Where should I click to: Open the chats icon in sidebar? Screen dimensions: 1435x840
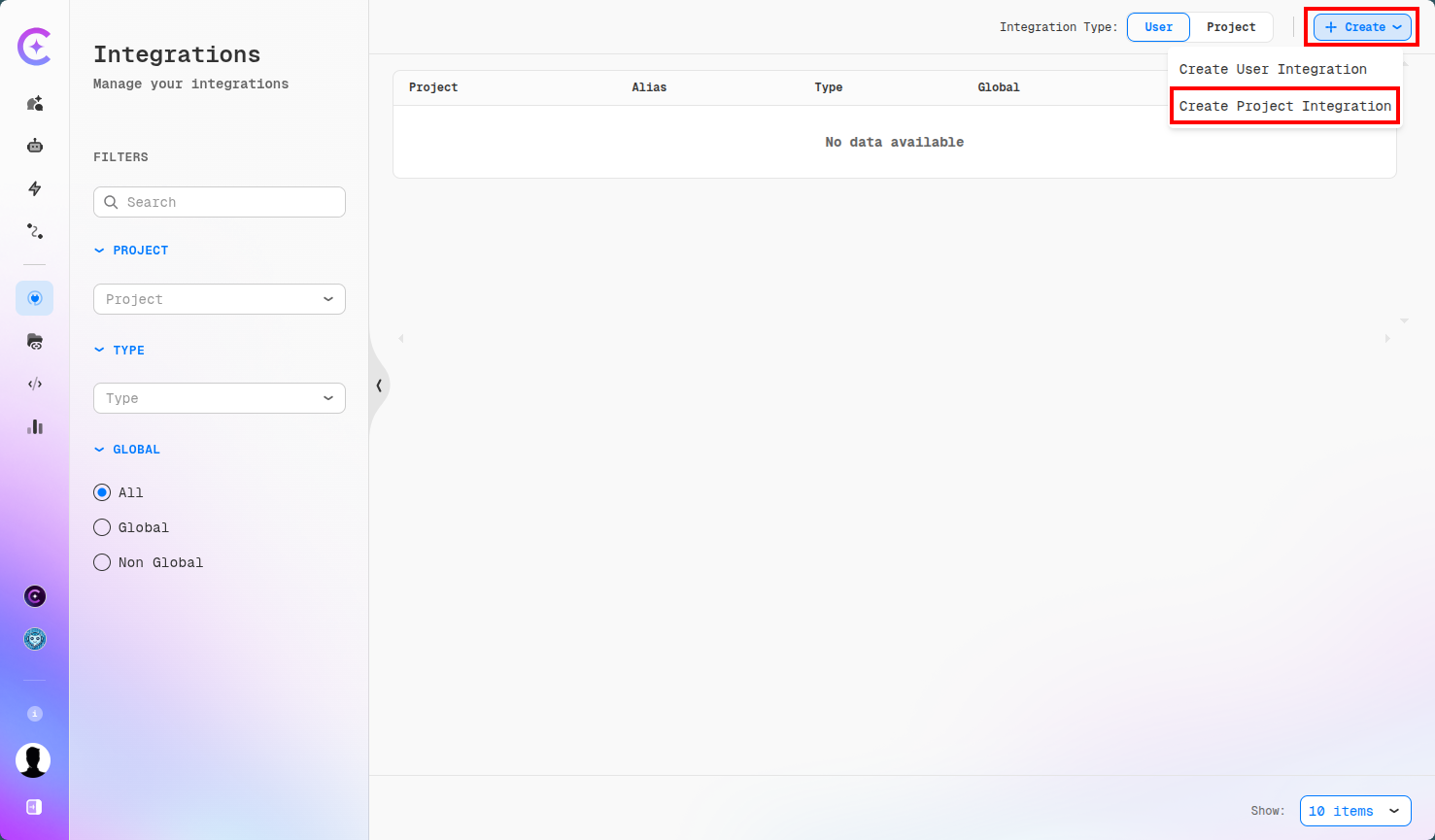tap(35, 103)
